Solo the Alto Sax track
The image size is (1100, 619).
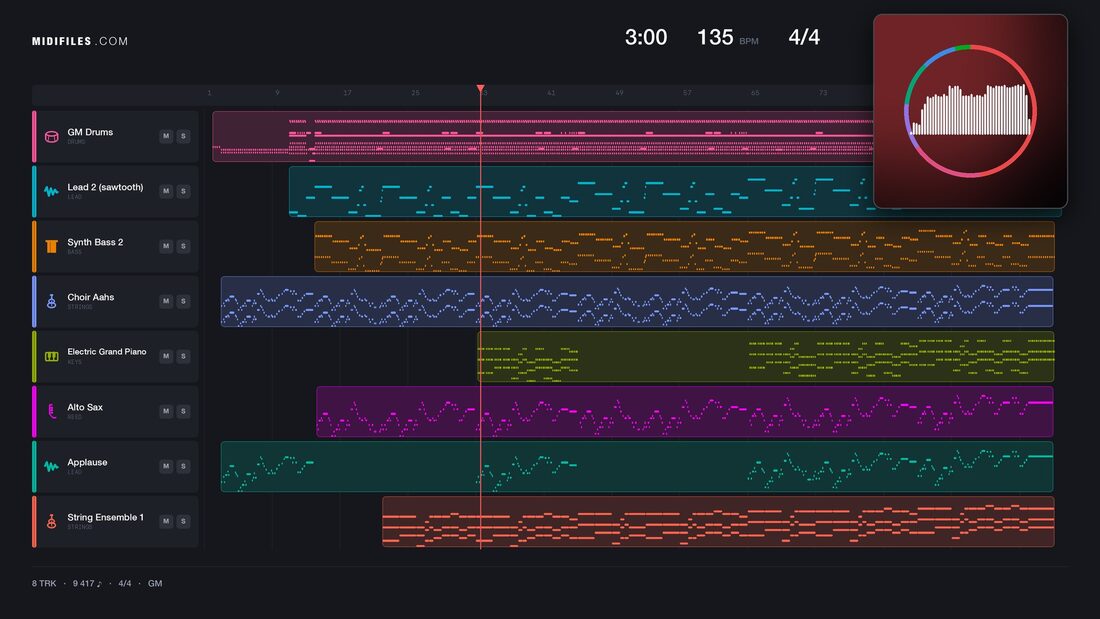[183, 411]
